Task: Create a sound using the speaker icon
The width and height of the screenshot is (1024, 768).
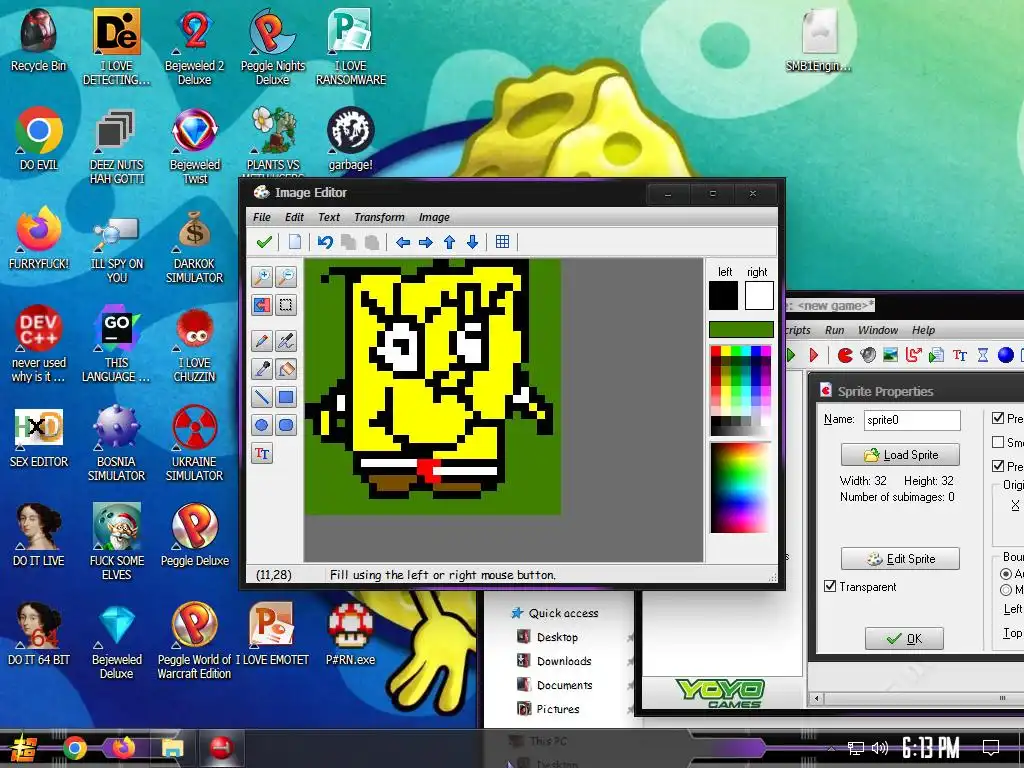Action: 868,355
